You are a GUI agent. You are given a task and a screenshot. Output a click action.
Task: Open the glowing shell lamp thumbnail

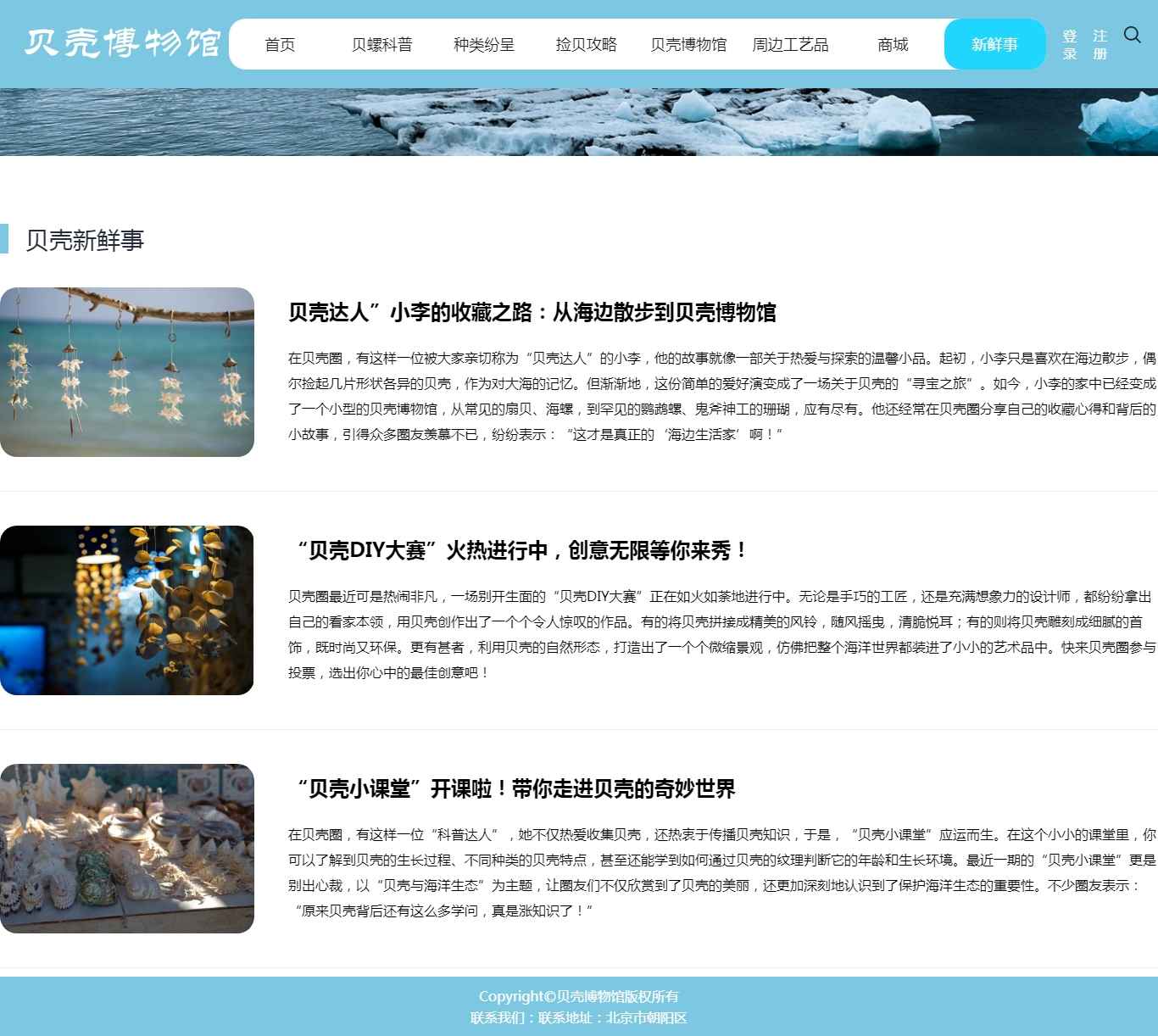pyautogui.click(x=127, y=610)
